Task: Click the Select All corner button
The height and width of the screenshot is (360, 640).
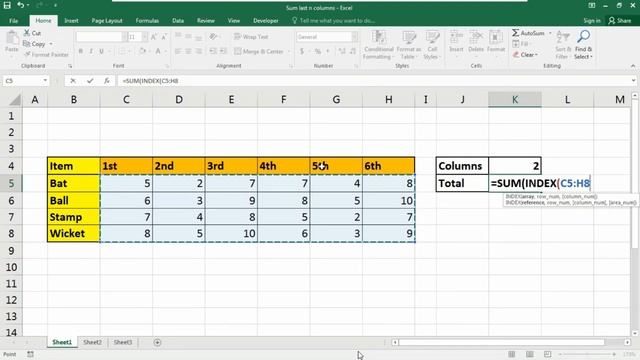Action: point(15,99)
